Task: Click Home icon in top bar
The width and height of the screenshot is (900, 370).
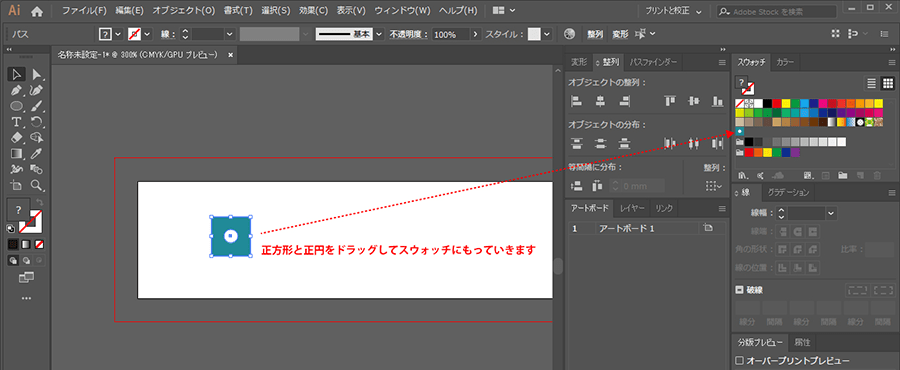Action: click(x=37, y=11)
